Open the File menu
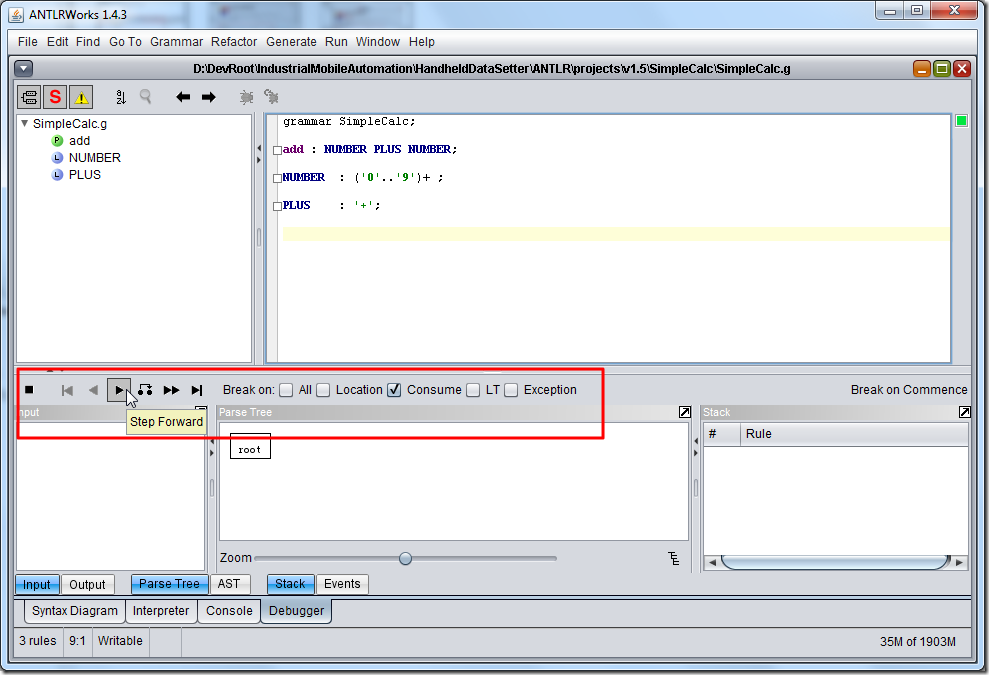The image size is (989, 675). tap(27, 42)
